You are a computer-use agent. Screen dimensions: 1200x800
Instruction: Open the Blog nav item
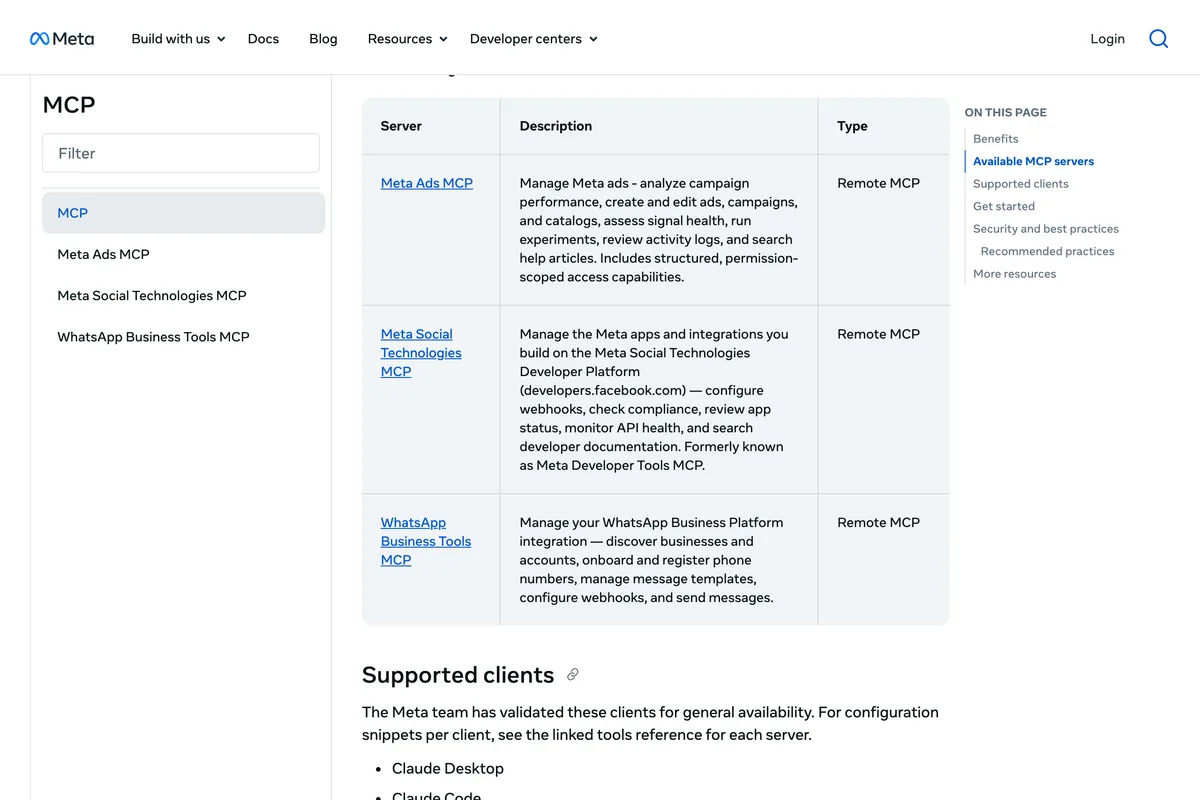click(323, 39)
